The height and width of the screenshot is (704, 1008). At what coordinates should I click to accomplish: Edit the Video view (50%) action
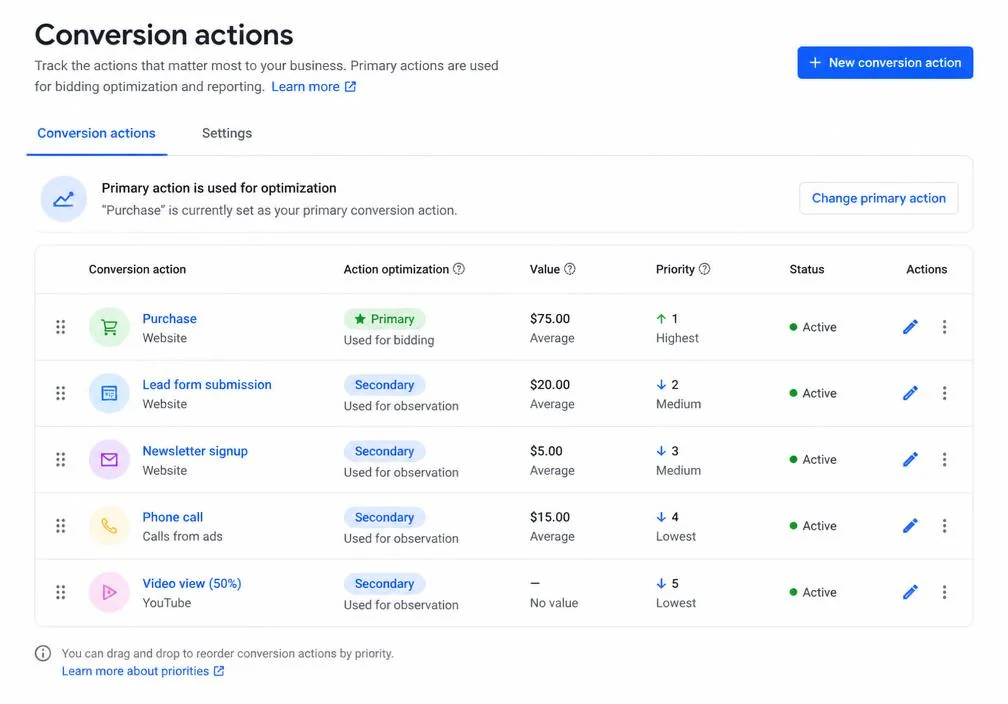[x=910, y=592]
